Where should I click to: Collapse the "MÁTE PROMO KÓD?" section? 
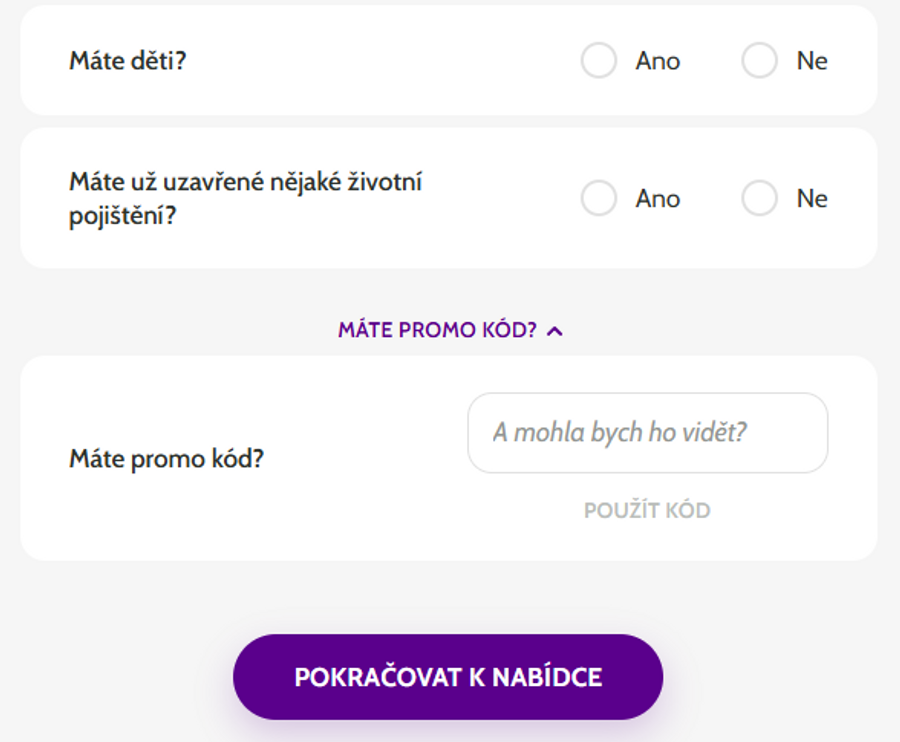click(x=449, y=330)
